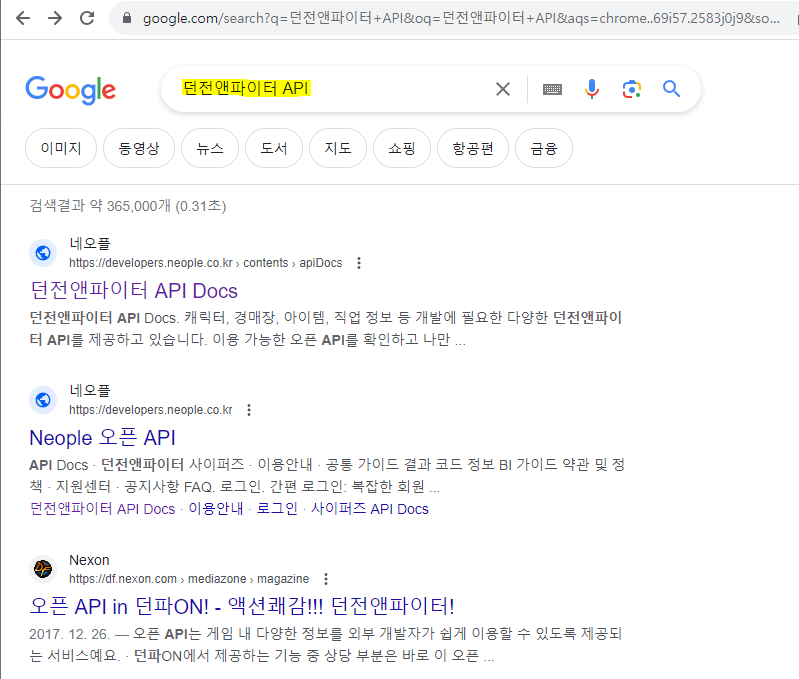This screenshot has height=679, width=799.
Task: Open more options for the df.nexon.com result
Action: pos(326,579)
